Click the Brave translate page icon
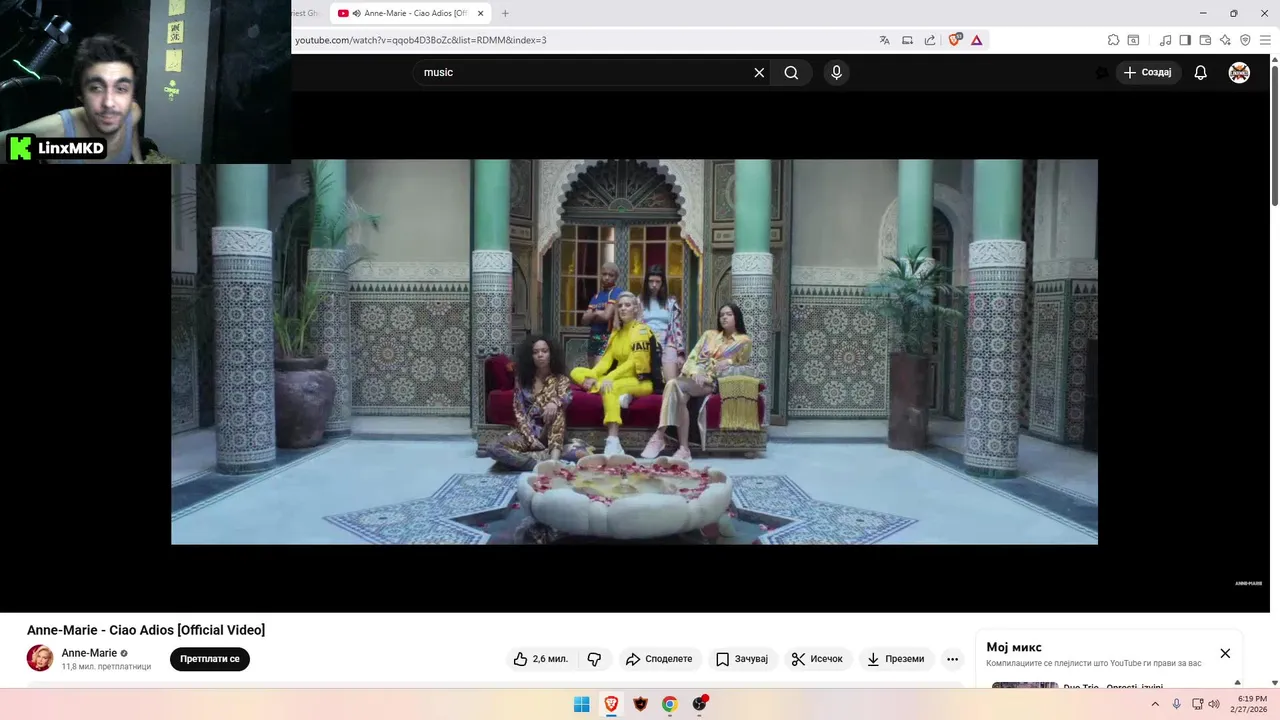 [884, 40]
